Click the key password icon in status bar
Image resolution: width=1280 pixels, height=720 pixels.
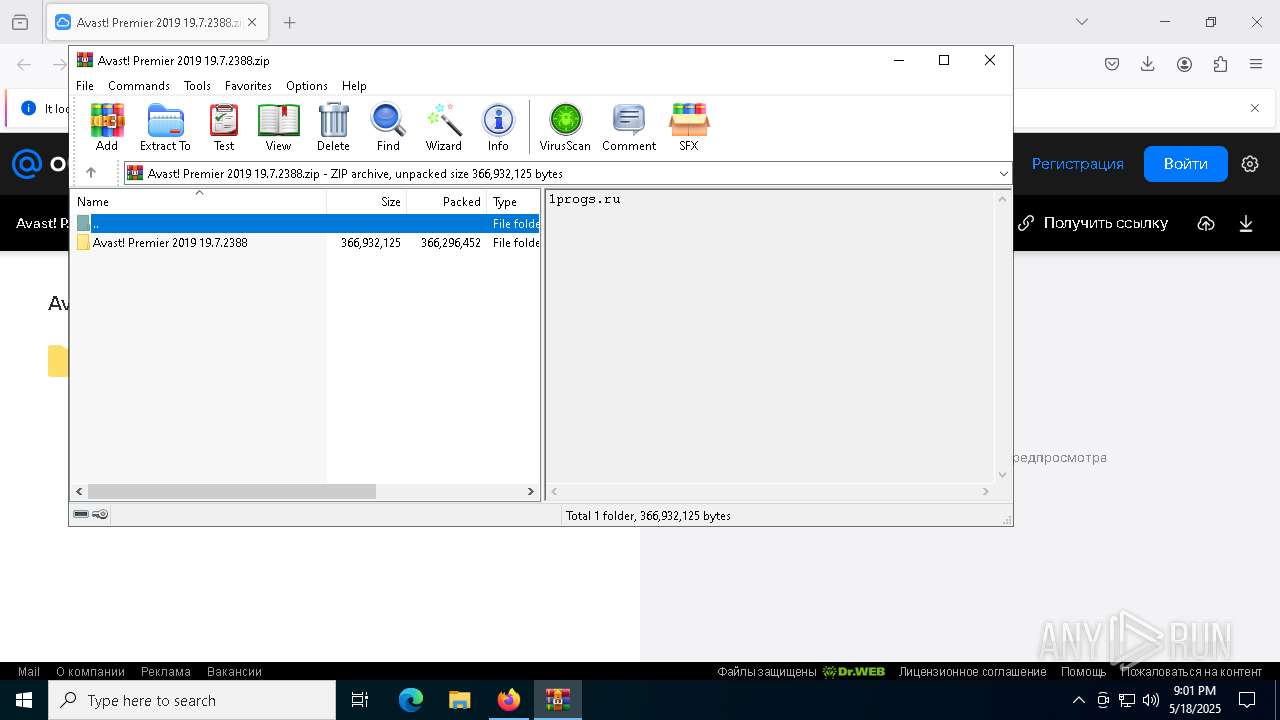(100, 515)
